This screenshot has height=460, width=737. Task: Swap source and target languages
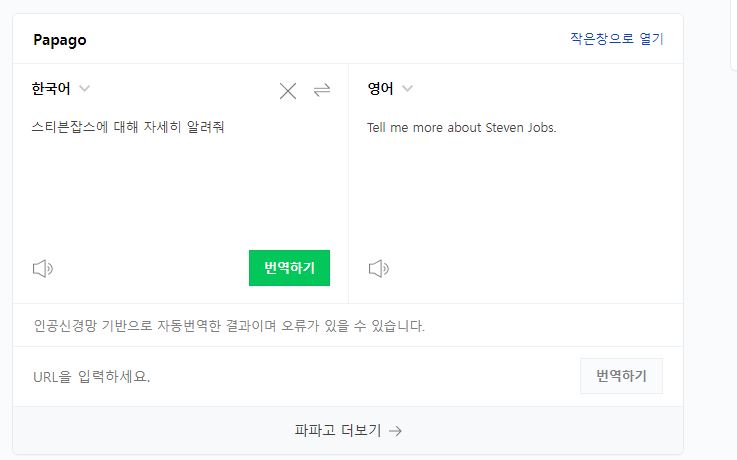point(322,90)
